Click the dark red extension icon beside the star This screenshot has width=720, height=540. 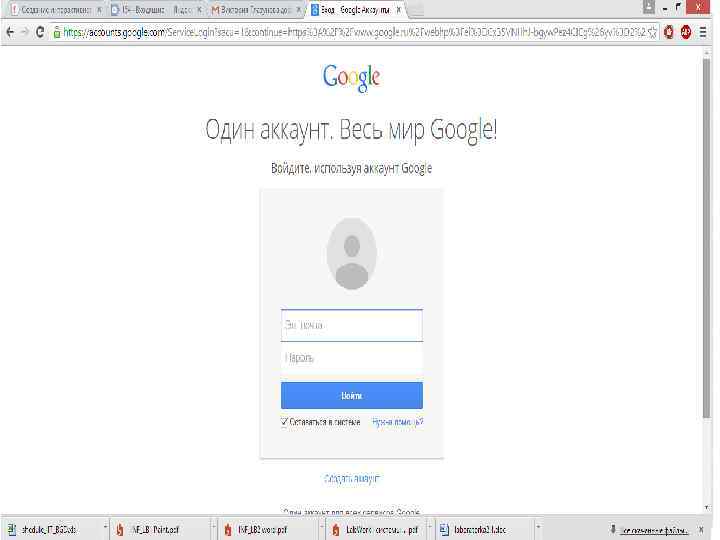coord(669,32)
